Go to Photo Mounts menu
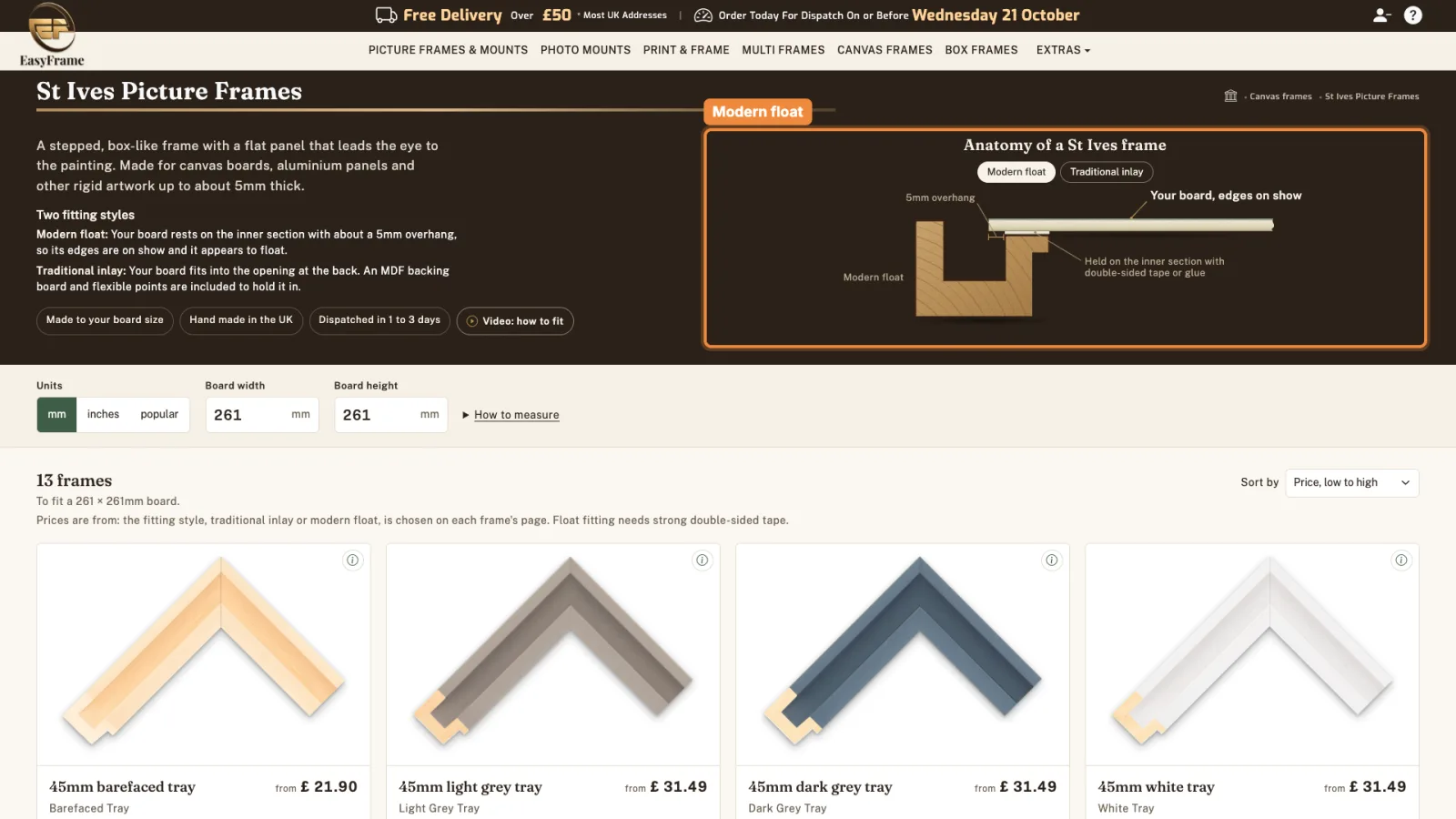The height and width of the screenshot is (819, 1456). (585, 50)
